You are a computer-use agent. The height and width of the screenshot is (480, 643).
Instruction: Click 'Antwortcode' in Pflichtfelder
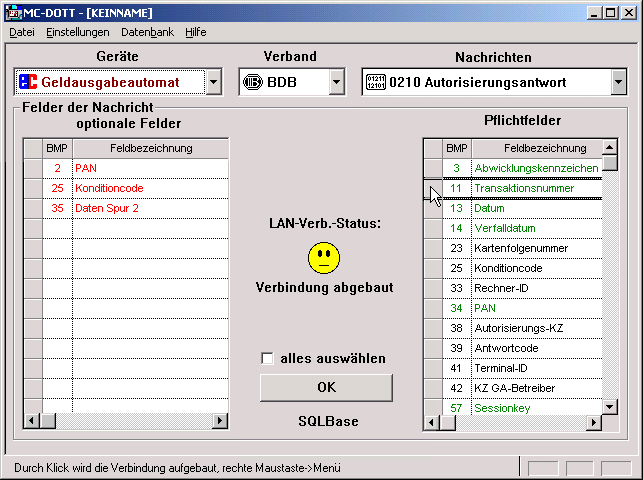coord(506,349)
